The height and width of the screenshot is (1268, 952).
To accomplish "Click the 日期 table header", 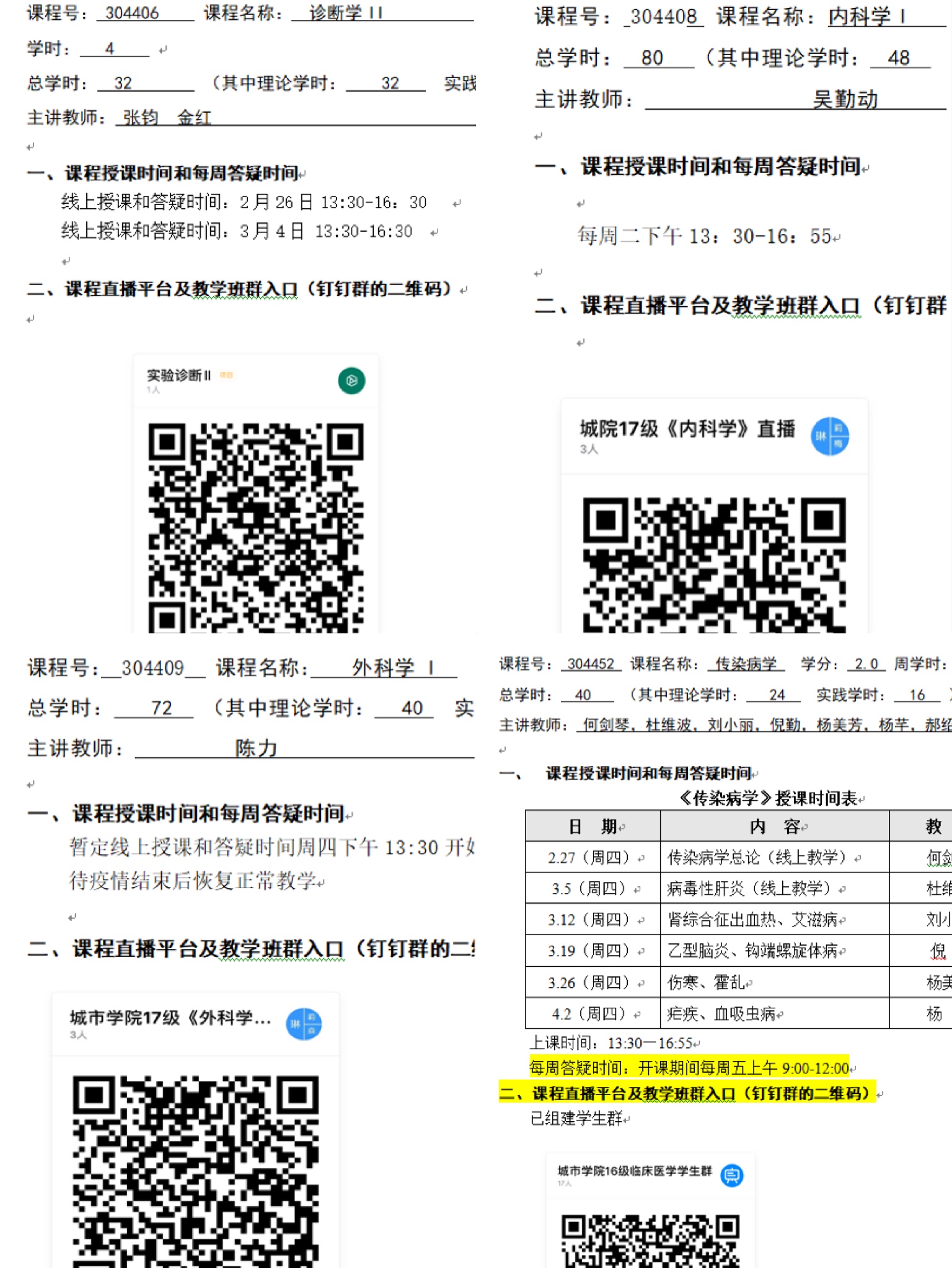I will (593, 826).
